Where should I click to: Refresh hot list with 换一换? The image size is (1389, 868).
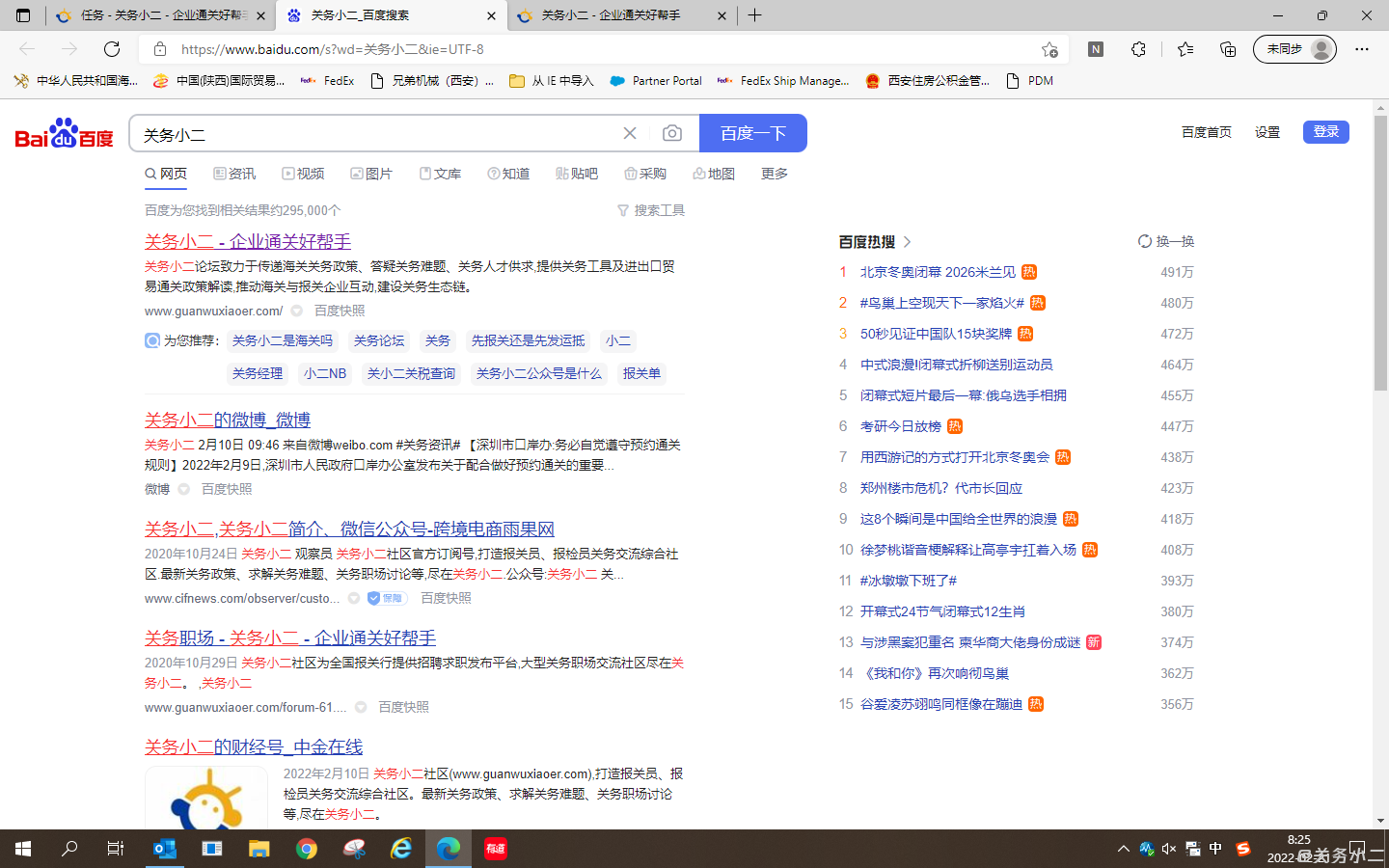click(1166, 241)
